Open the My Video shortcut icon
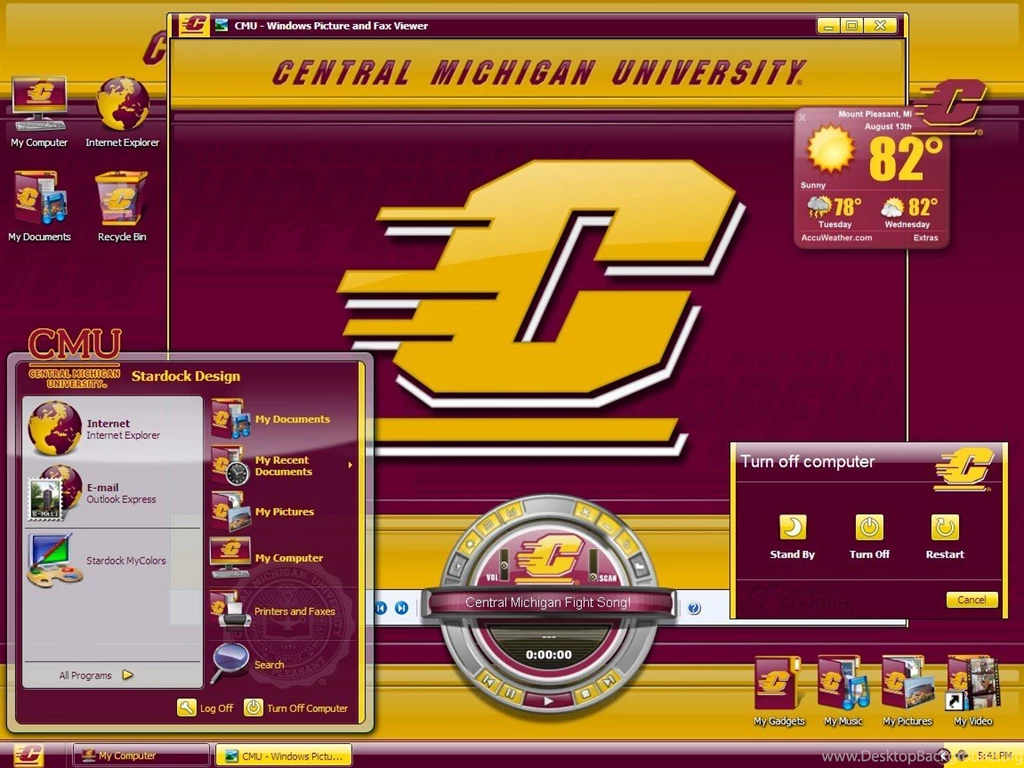 (972, 691)
